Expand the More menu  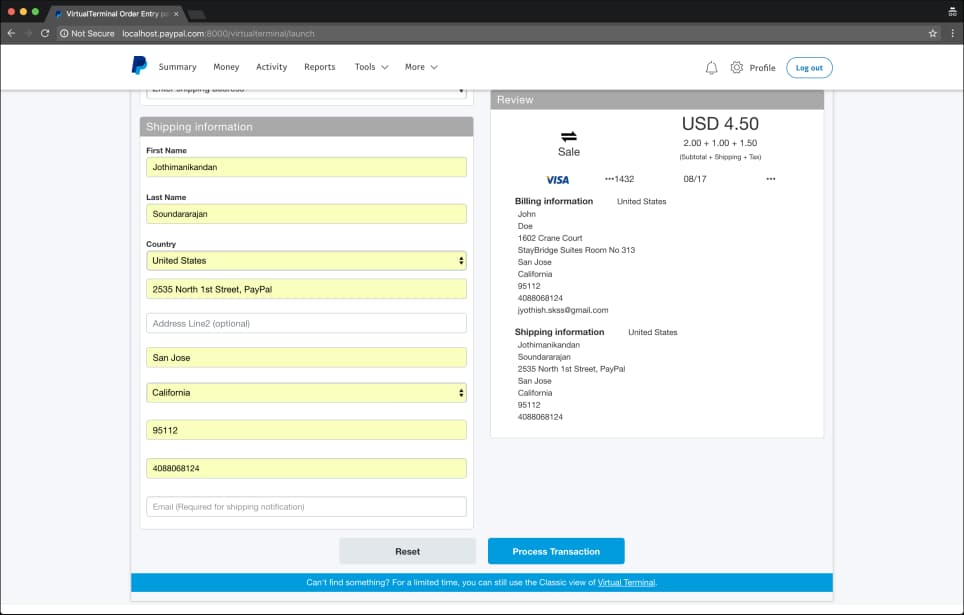[x=421, y=67]
